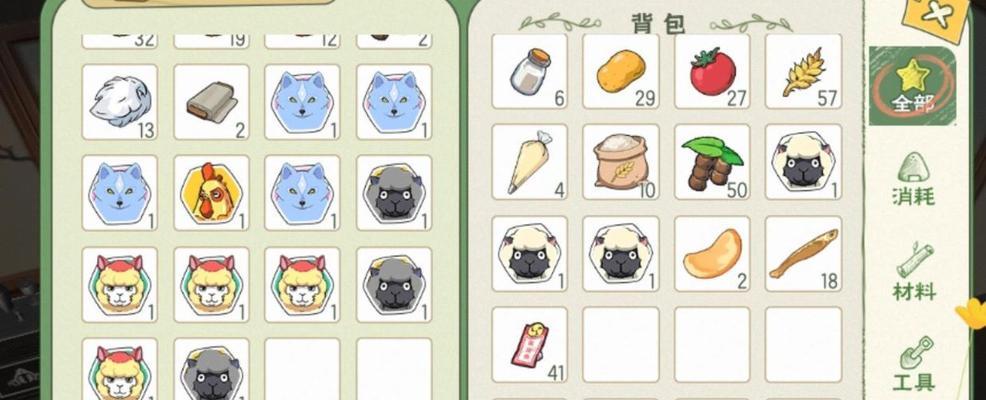This screenshot has width=986, height=400.
Task: Switch to the 全部 (all) category tab
Action: click(912, 86)
